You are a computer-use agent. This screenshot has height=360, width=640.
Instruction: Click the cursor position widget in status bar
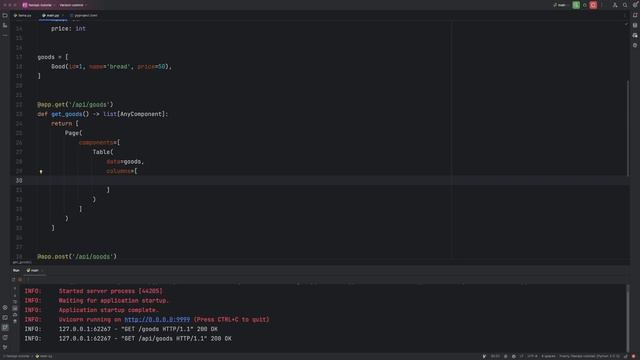495,356
